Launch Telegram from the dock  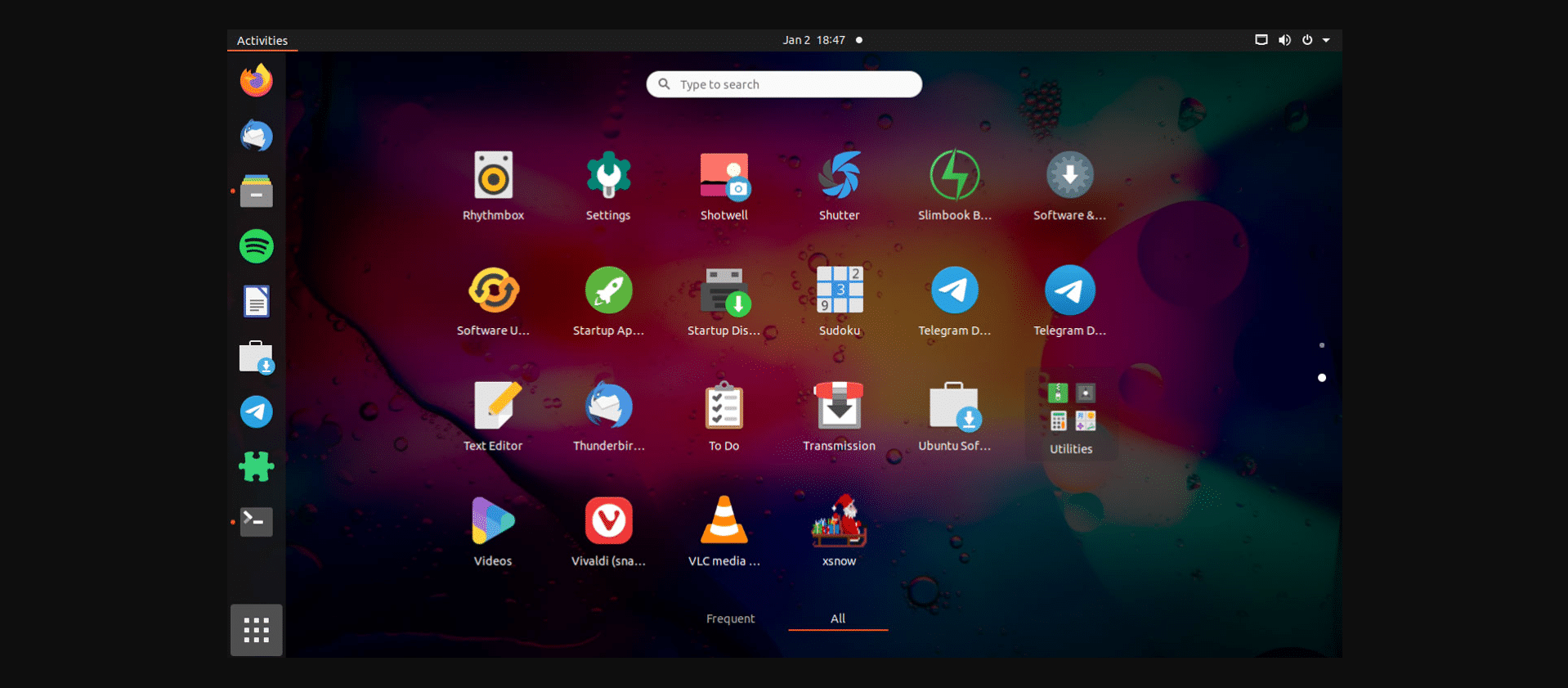click(x=257, y=411)
